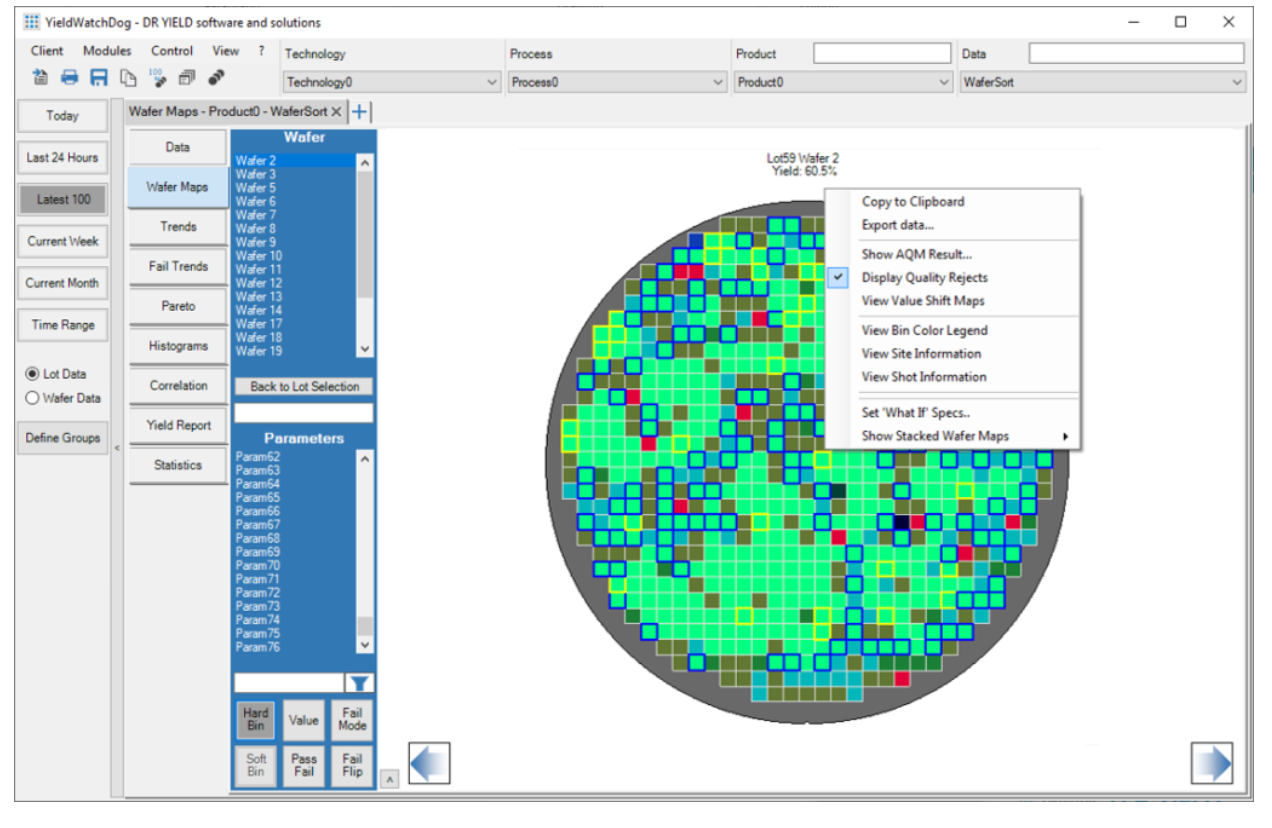Go to next wafer with right arrow

1211,763
